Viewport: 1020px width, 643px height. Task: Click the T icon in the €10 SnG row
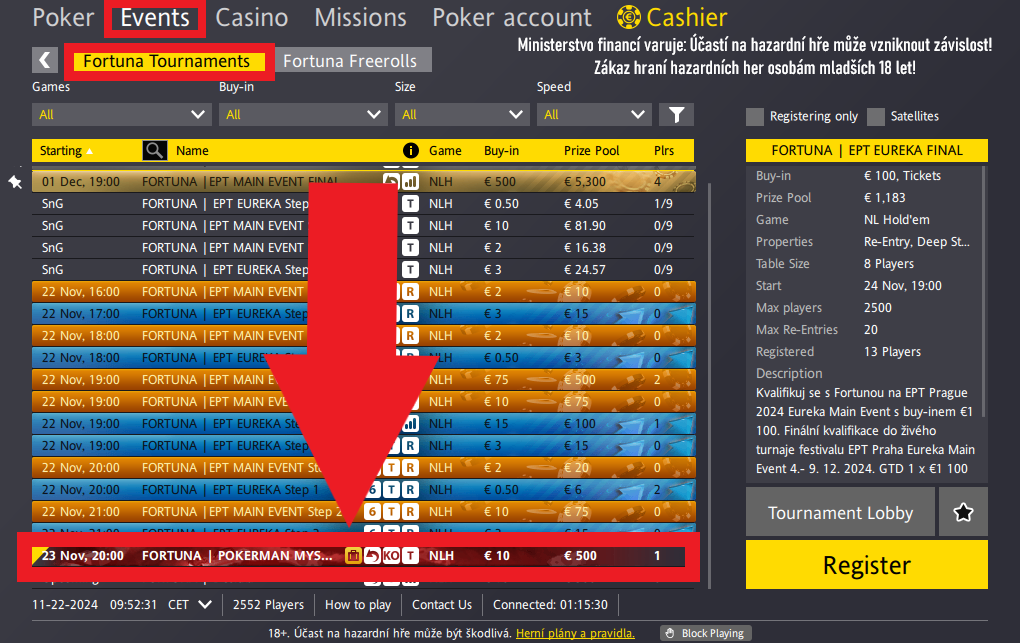[410, 226]
